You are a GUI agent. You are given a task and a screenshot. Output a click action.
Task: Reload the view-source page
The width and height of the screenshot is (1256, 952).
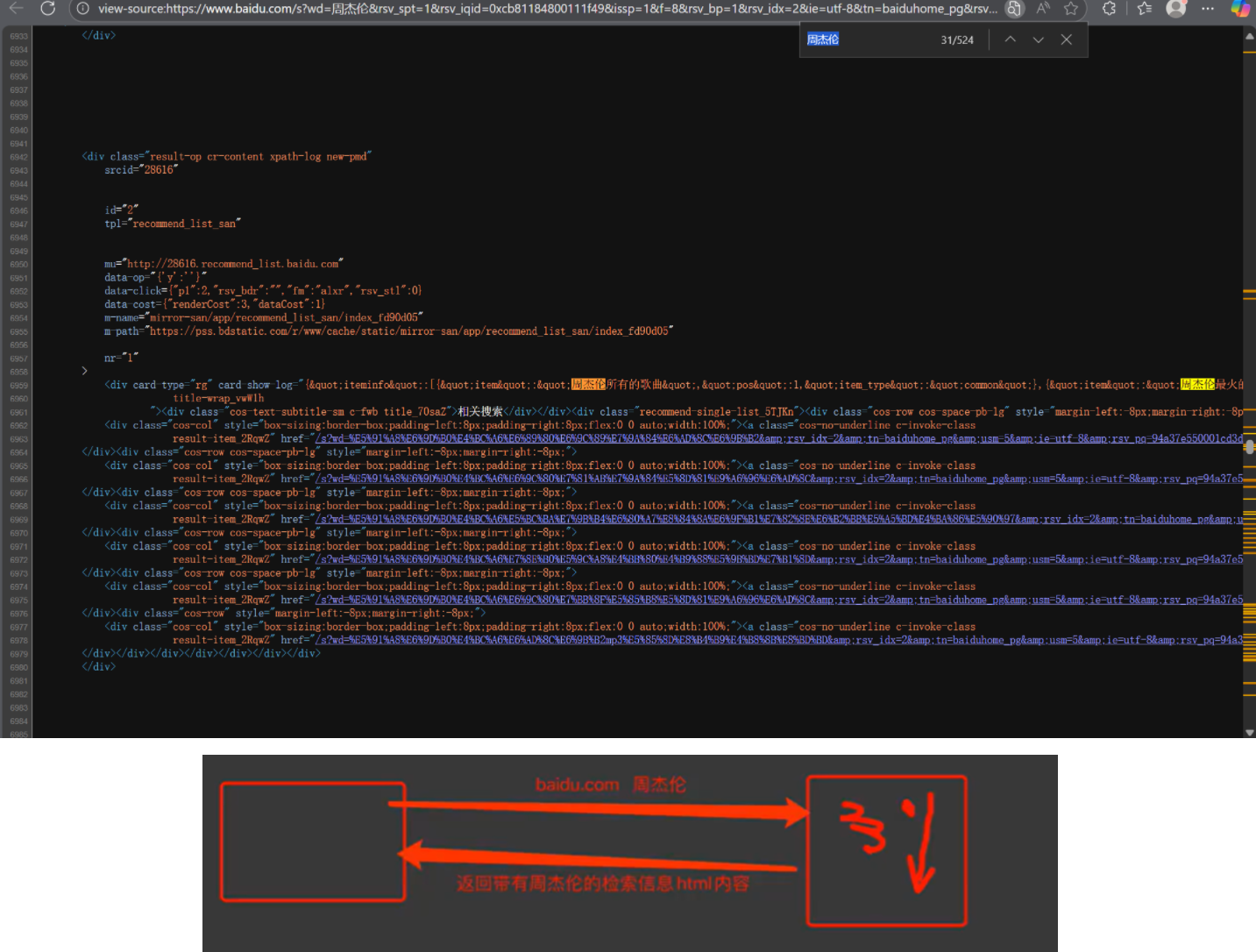click(48, 8)
